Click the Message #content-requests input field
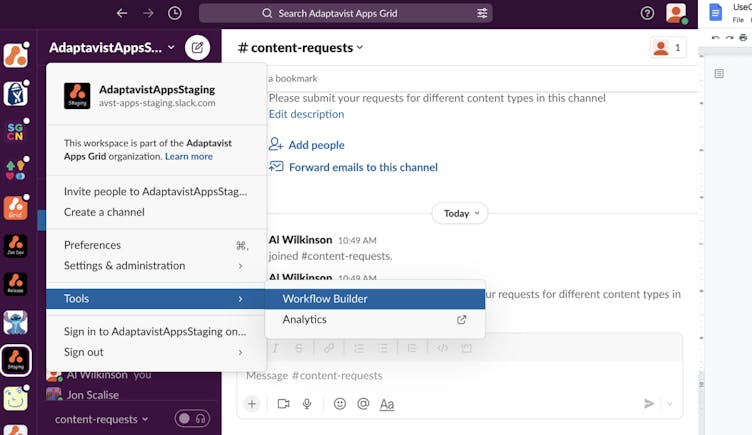Screen dimensions: 752x435 [x=459, y=376]
